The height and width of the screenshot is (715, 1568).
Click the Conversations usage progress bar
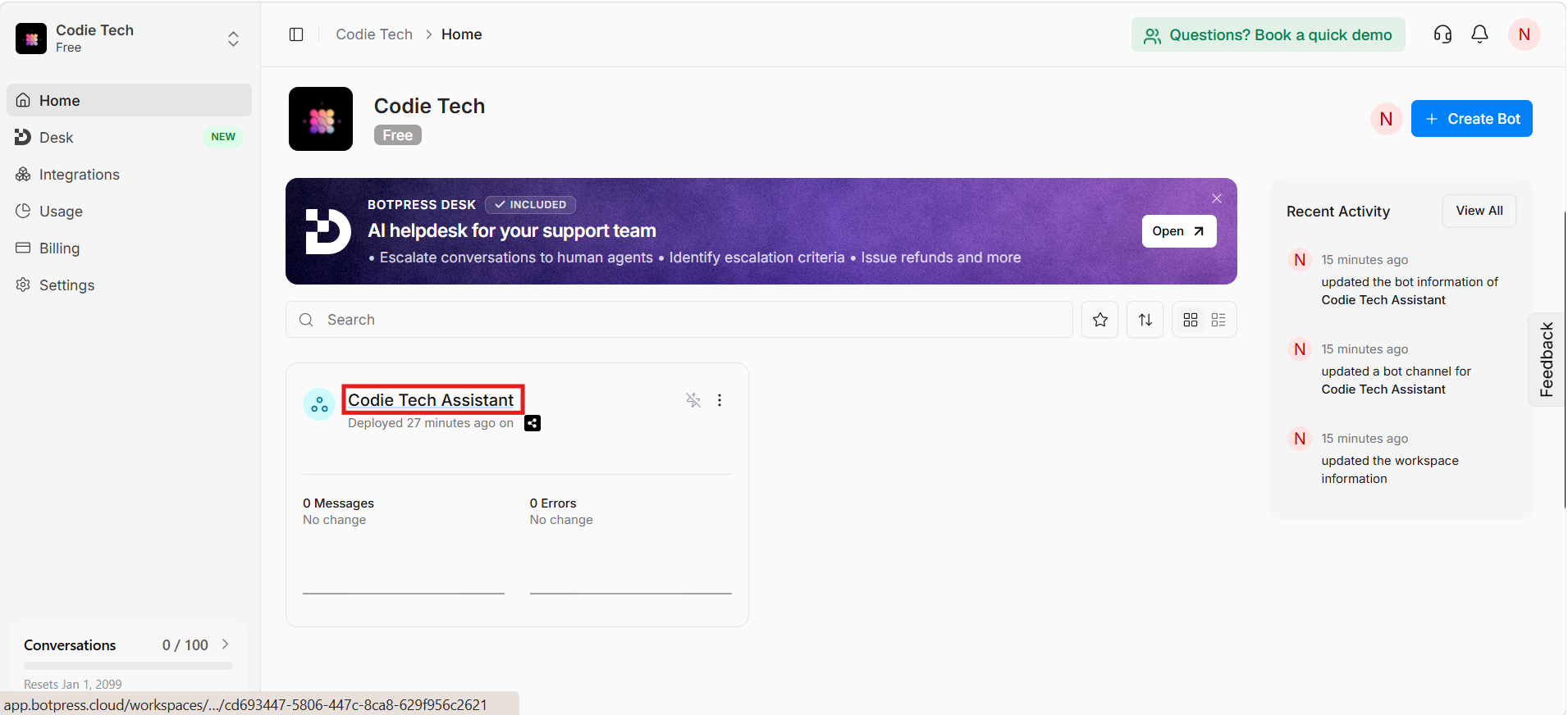pyautogui.click(x=128, y=666)
